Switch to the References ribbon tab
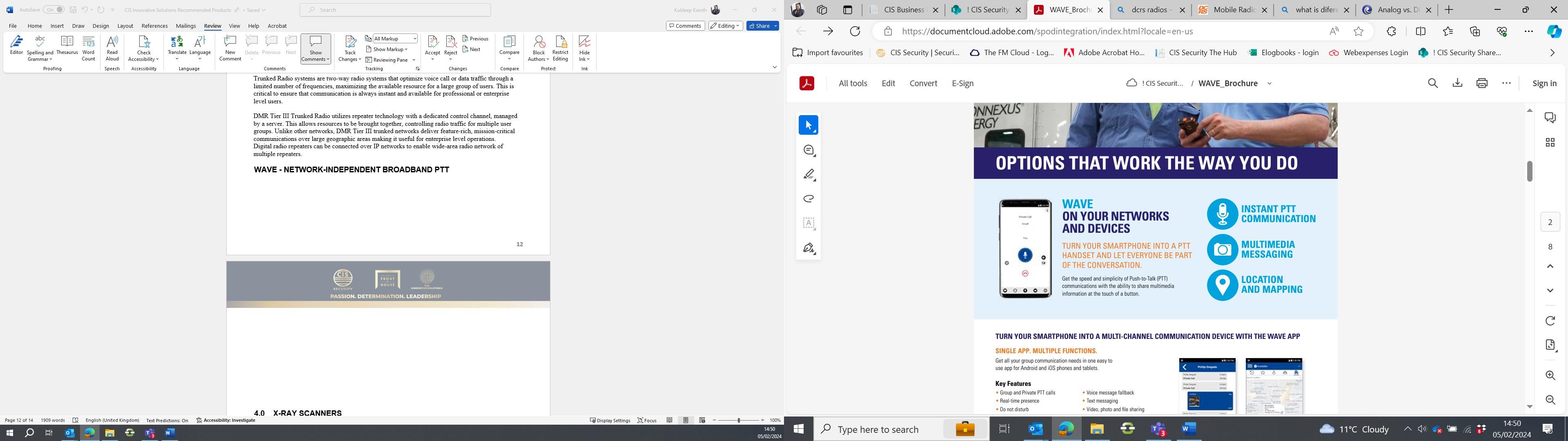 pos(154,26)
